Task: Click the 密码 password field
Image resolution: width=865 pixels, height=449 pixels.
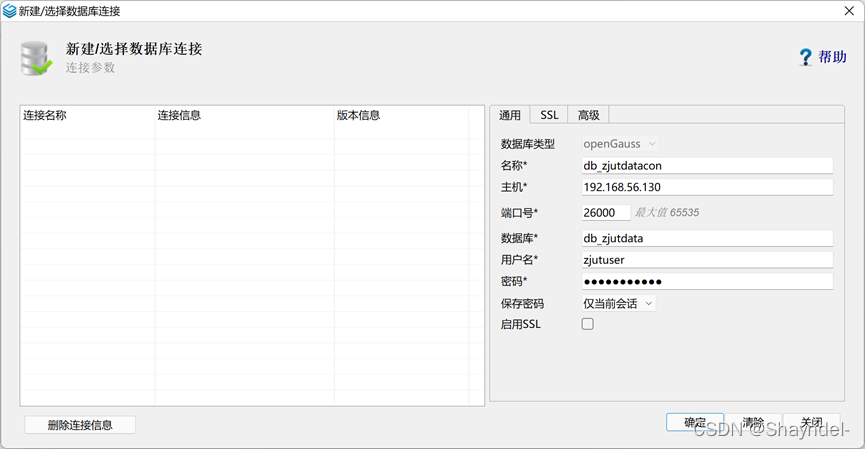Action: point(706,282)
